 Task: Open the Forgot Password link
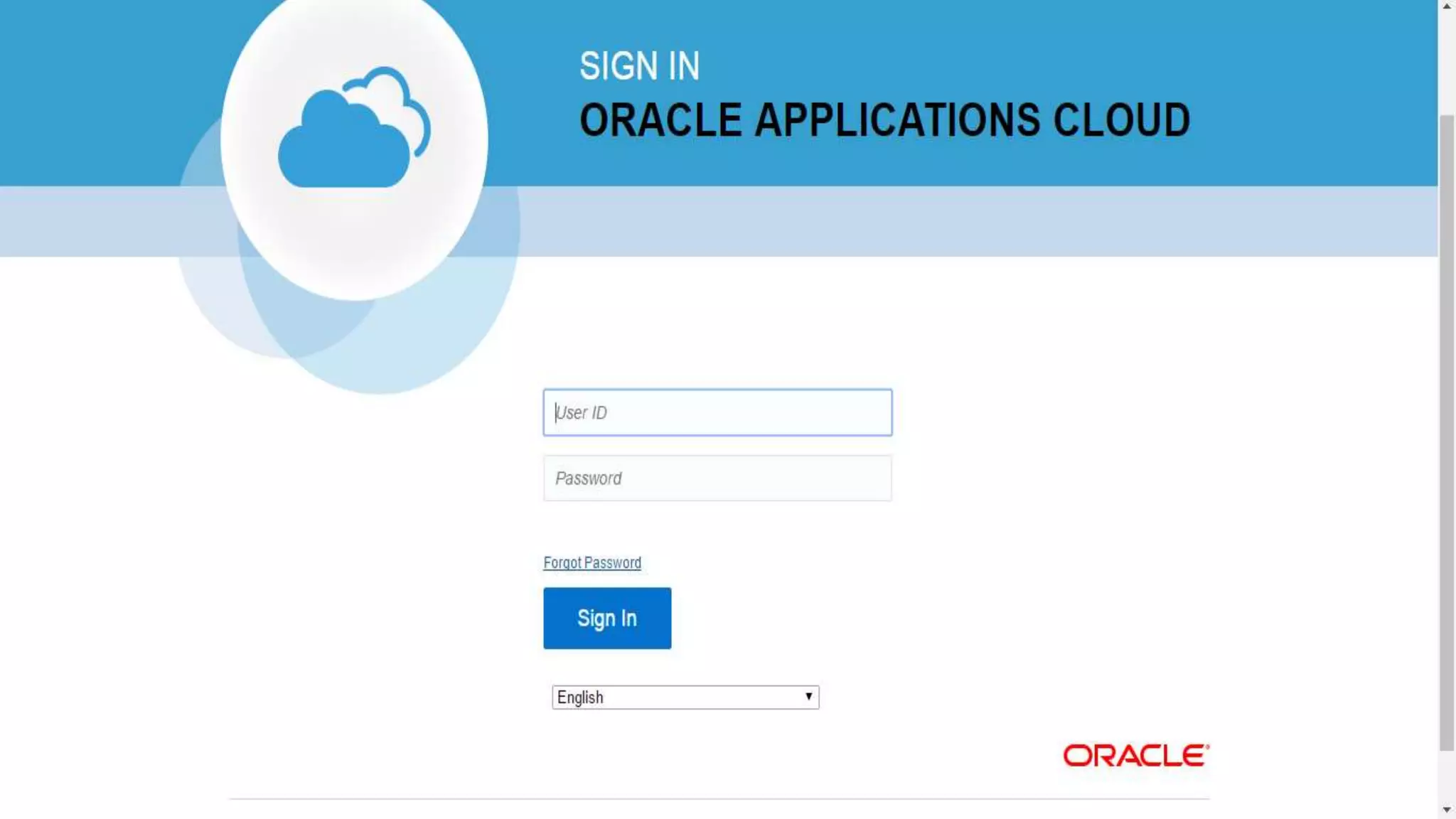point(592,562)
